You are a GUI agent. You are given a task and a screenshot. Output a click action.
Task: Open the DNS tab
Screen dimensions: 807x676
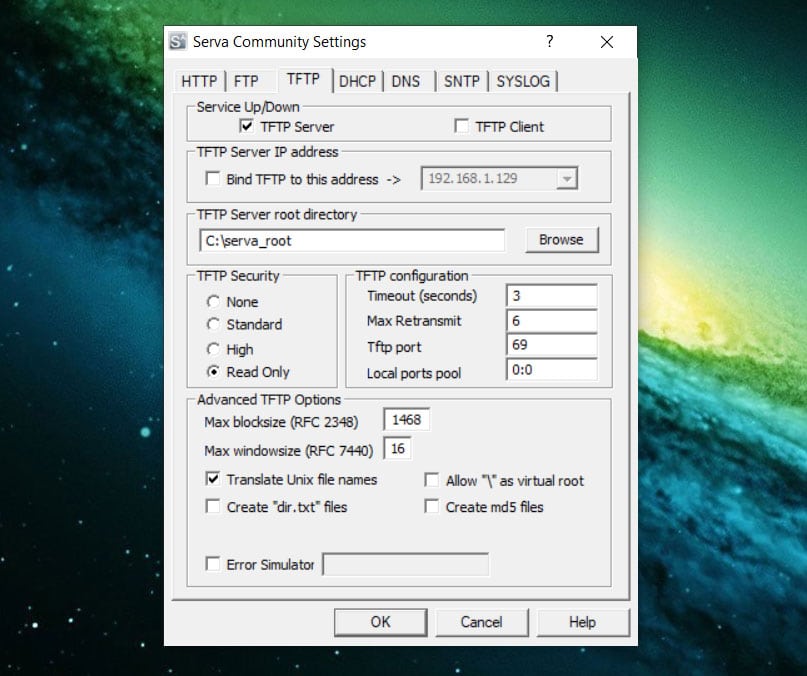coord(406,81)
